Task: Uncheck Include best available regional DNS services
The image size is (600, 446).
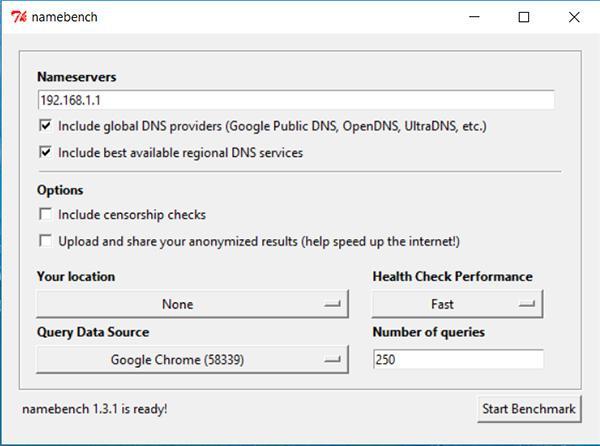Action: [x=45, y=152]
